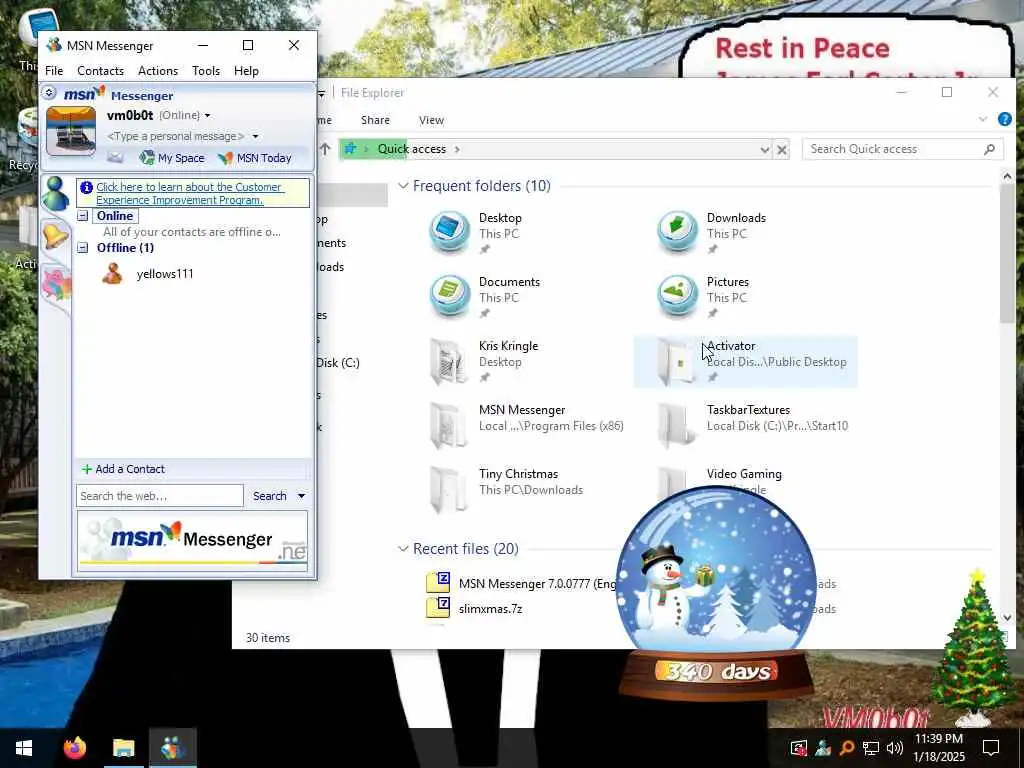The height and width of the screenshot is (768, 1024).
Task: Open the MSN Messenger e-mail inbox icon
Action: pos(115,157)
